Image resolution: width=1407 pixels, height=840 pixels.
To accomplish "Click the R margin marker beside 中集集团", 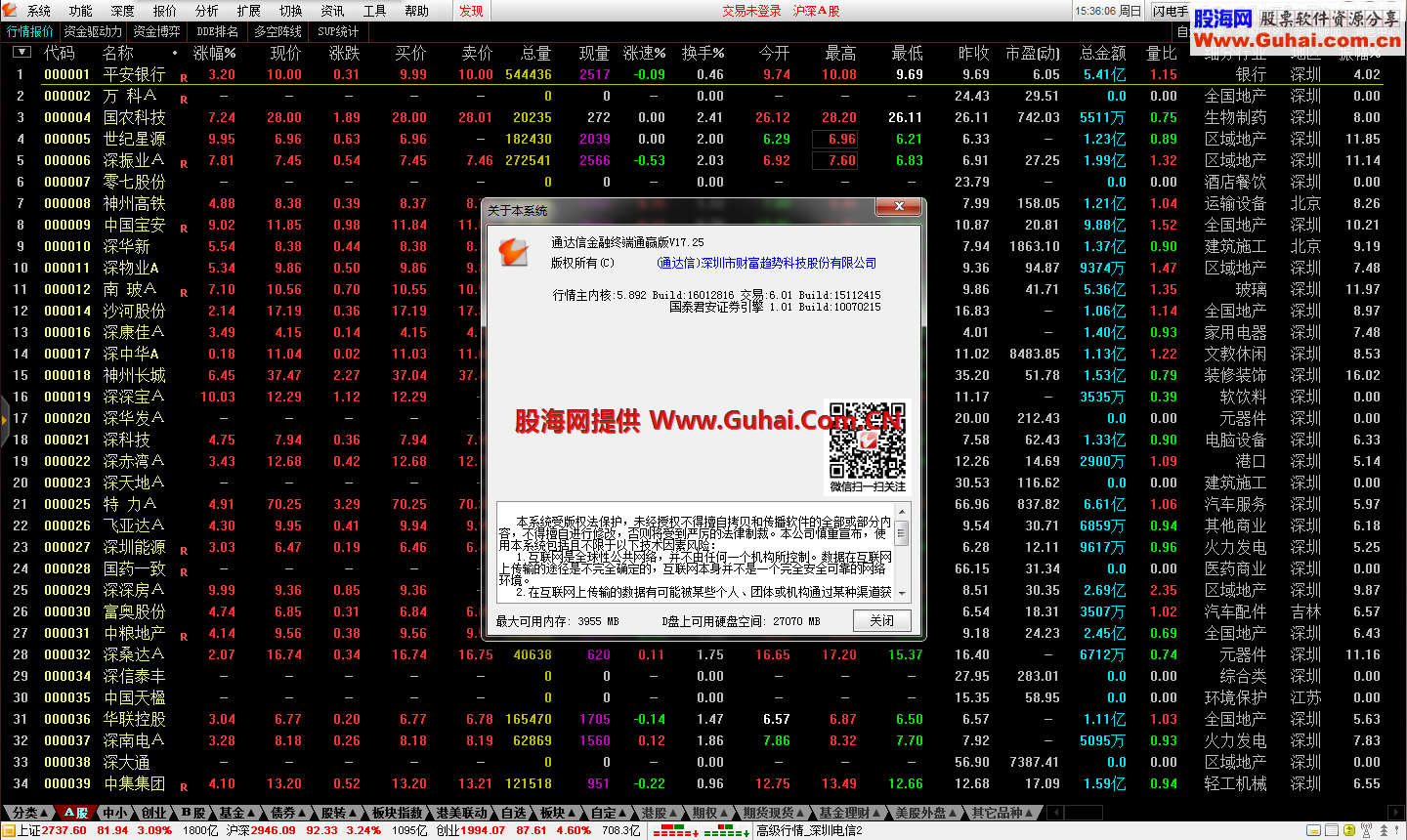I will (x=184, y=785).
